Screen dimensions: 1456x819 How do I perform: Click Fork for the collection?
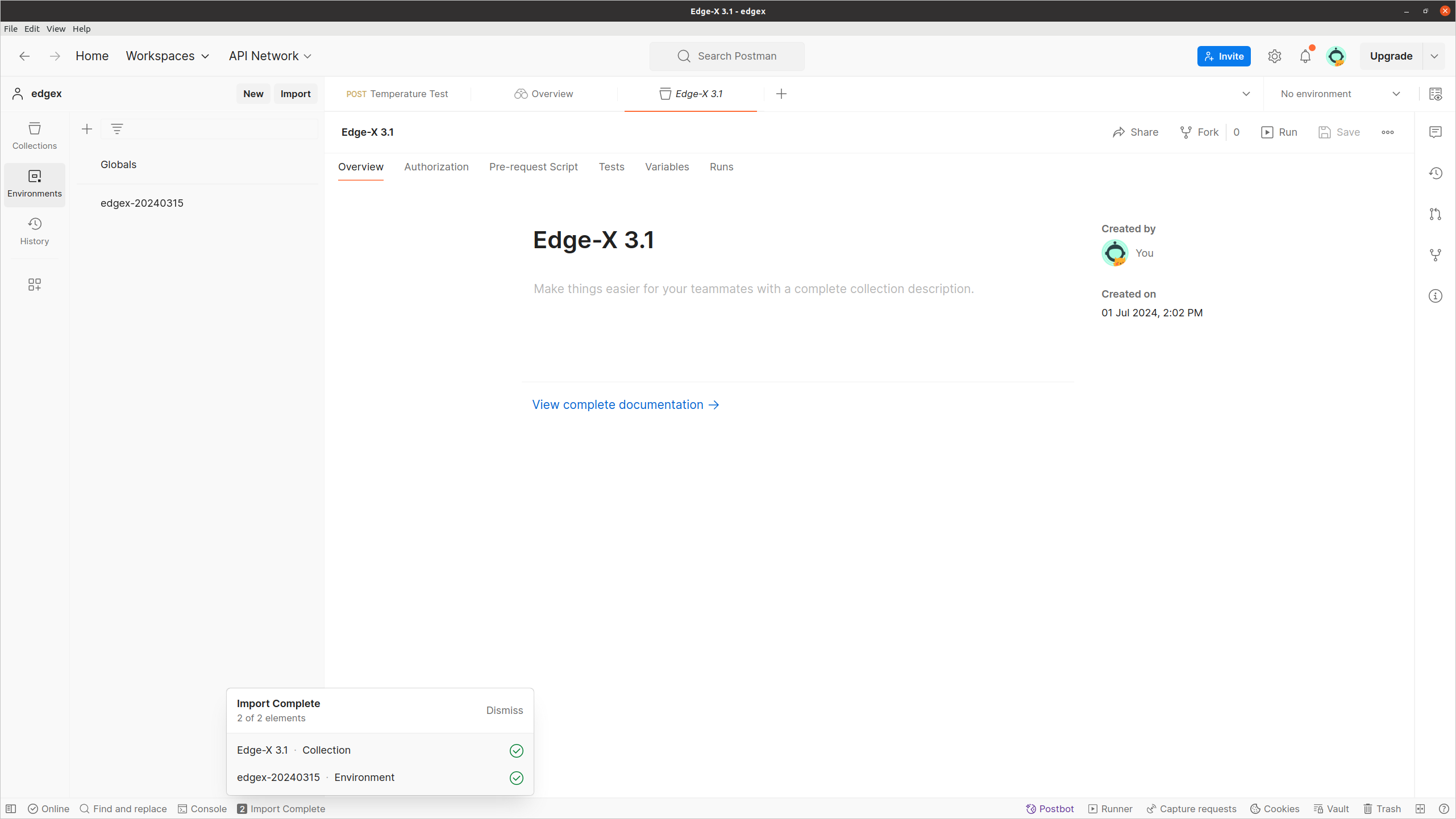coord(1199,132)
